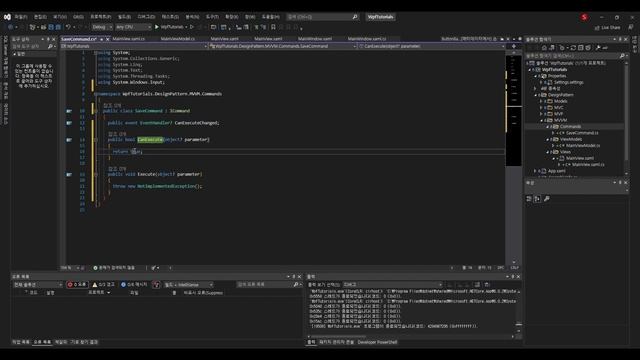
Task: Click the WpfTutorials title button
Action: pos(380,17)
